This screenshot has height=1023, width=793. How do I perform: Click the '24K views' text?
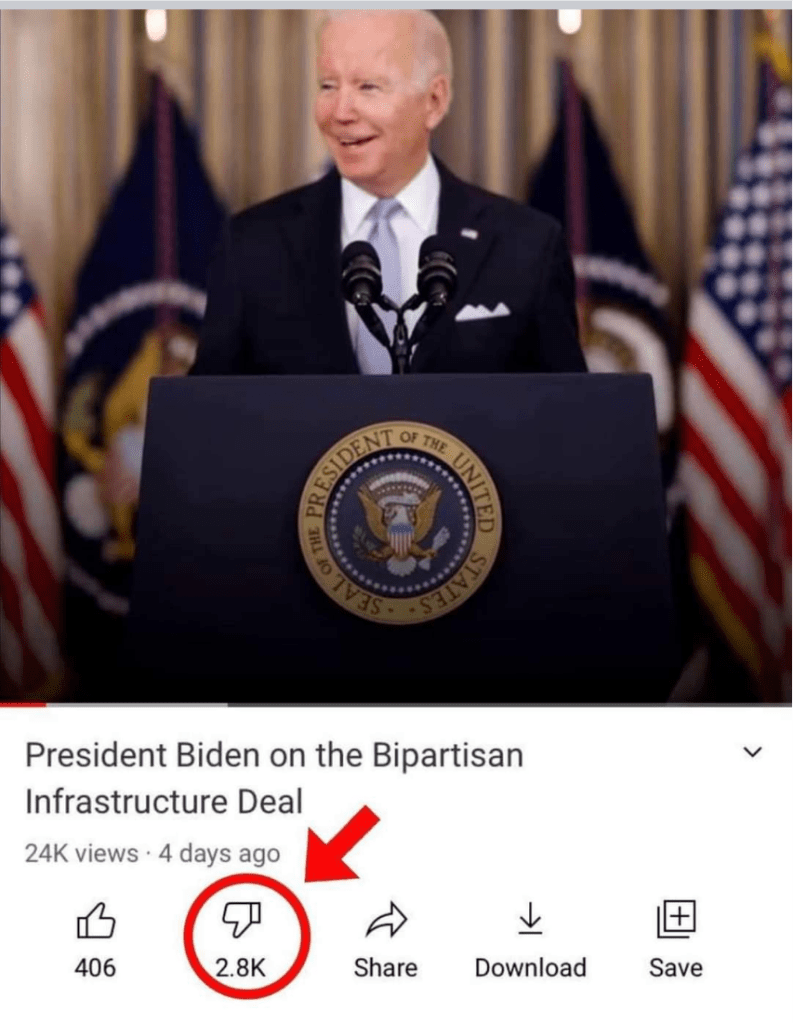coord(82,853)
